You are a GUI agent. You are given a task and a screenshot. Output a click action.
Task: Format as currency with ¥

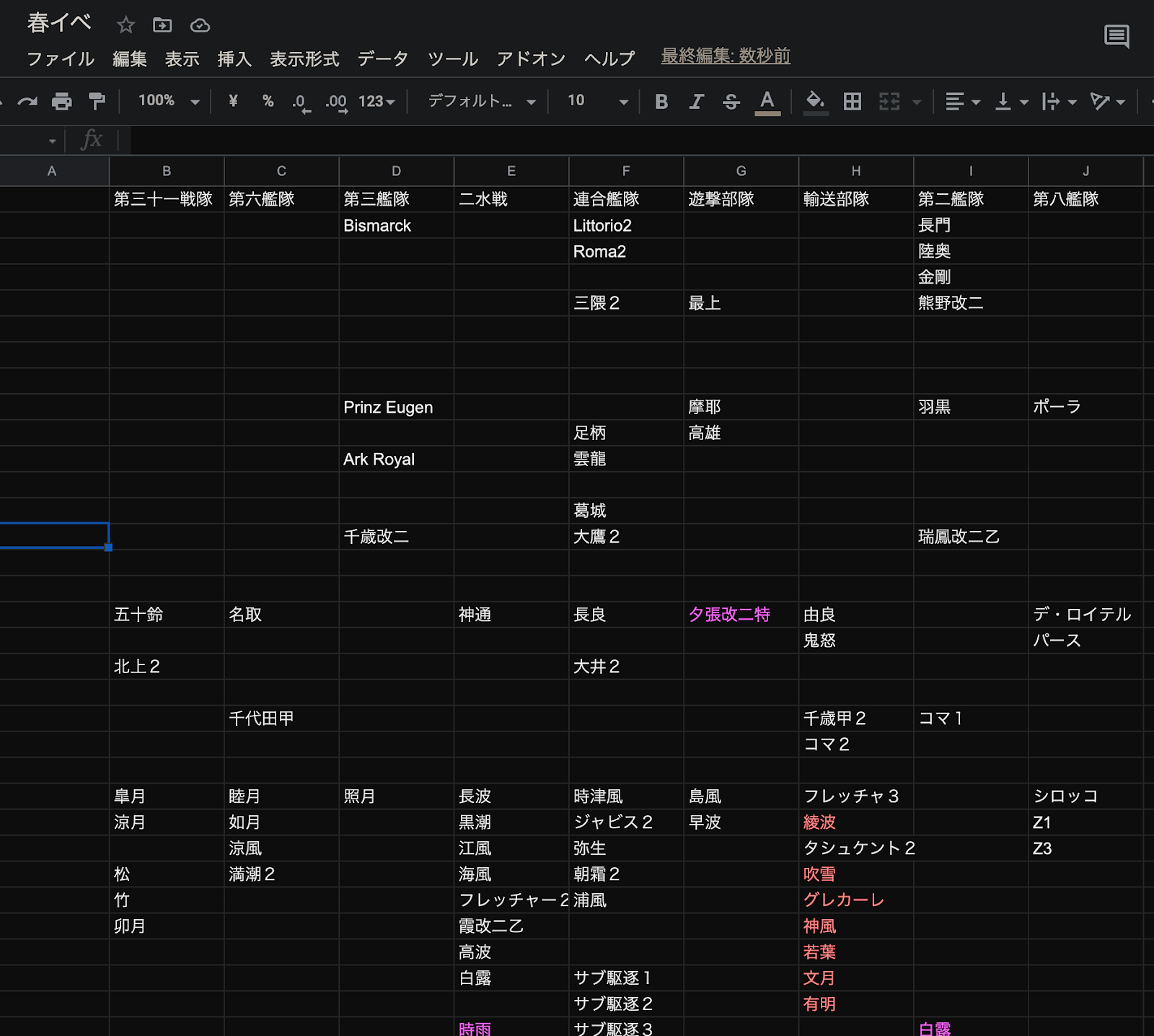point(233,101)
